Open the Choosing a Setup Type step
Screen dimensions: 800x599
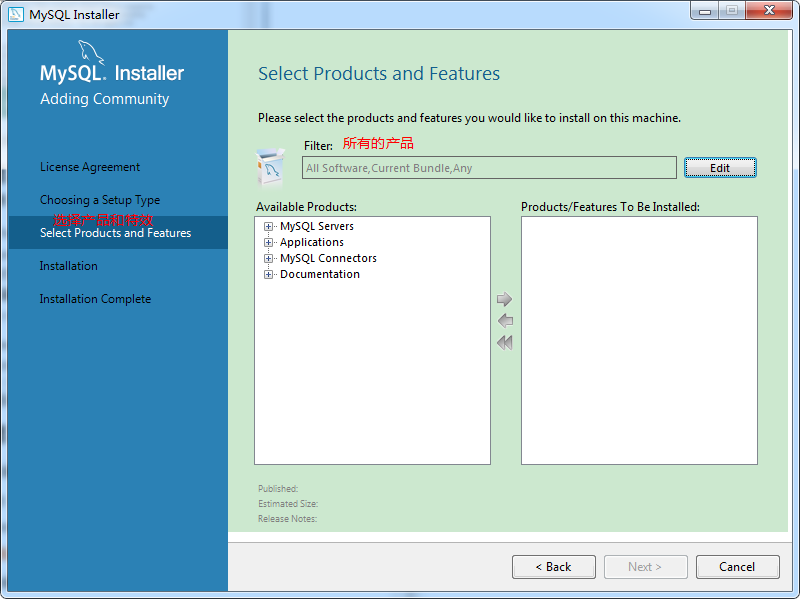pyautogui.click(x=100, y=200)
